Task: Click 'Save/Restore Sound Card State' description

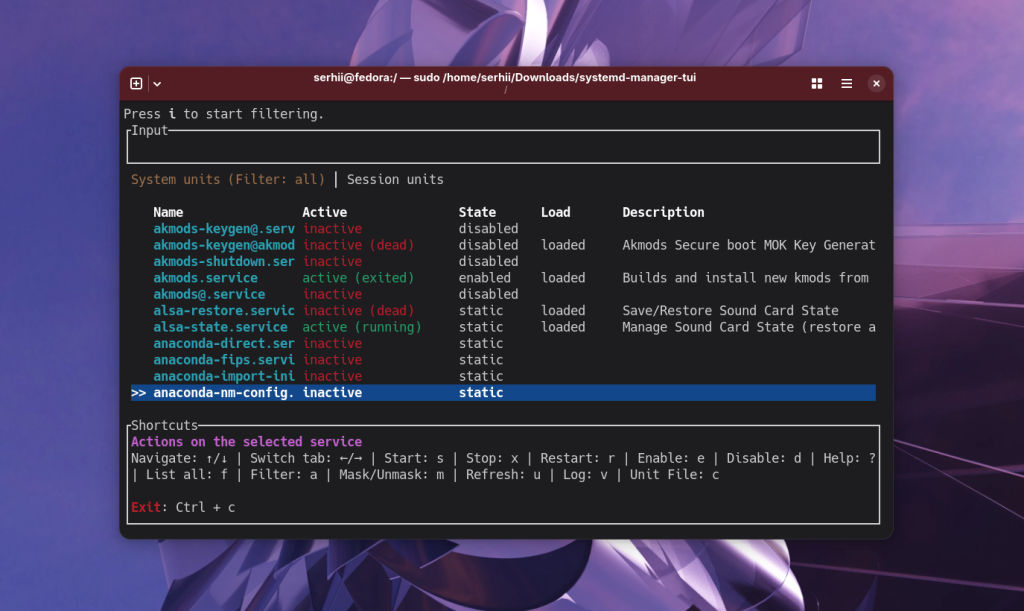Action: pyautogui.click(x=730, y=310)
